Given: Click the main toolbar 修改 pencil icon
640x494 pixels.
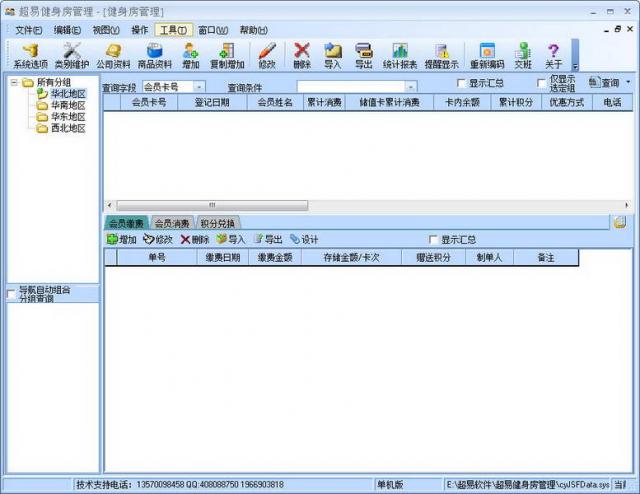Looking at the screenshot, I should (267, 56).
